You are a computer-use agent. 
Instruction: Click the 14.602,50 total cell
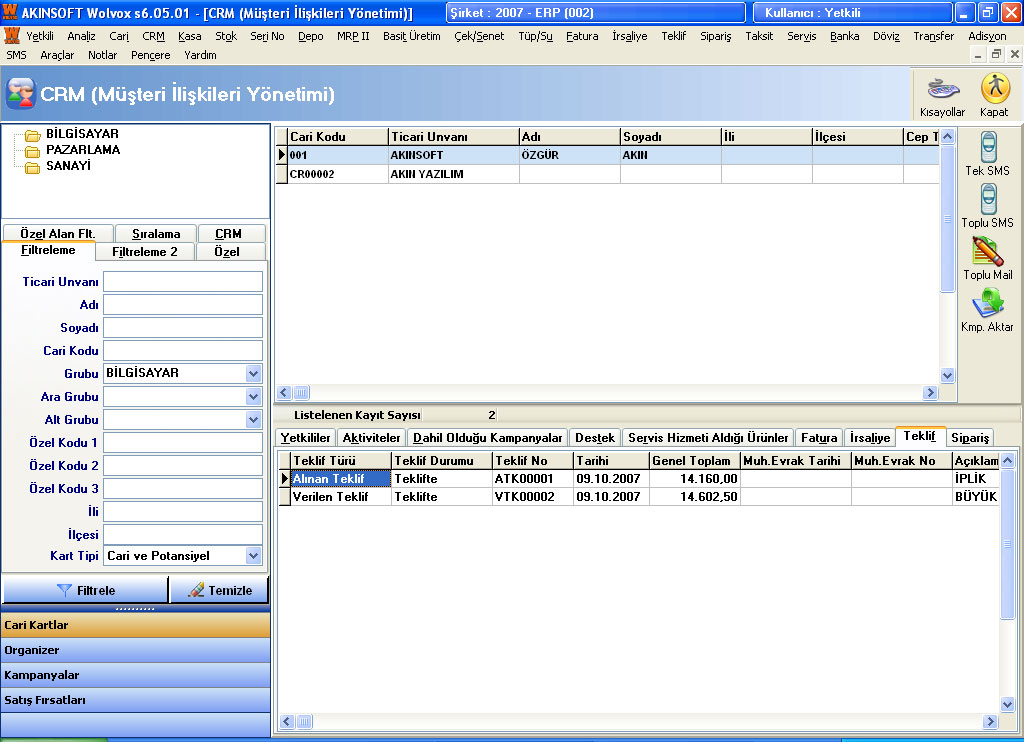694,497
